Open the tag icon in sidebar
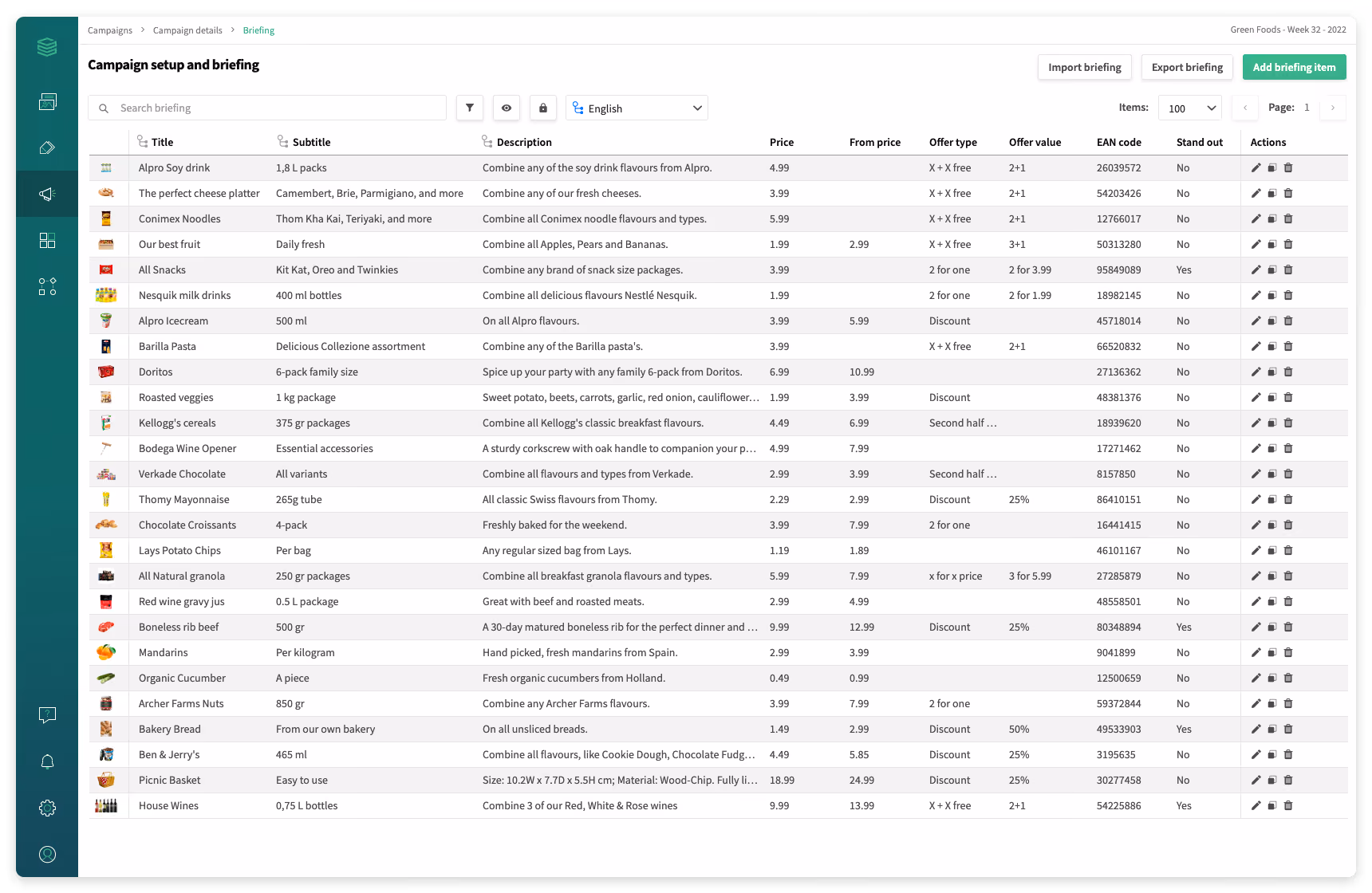Screen dimensions: 1372x893 [x=47, y=148]
